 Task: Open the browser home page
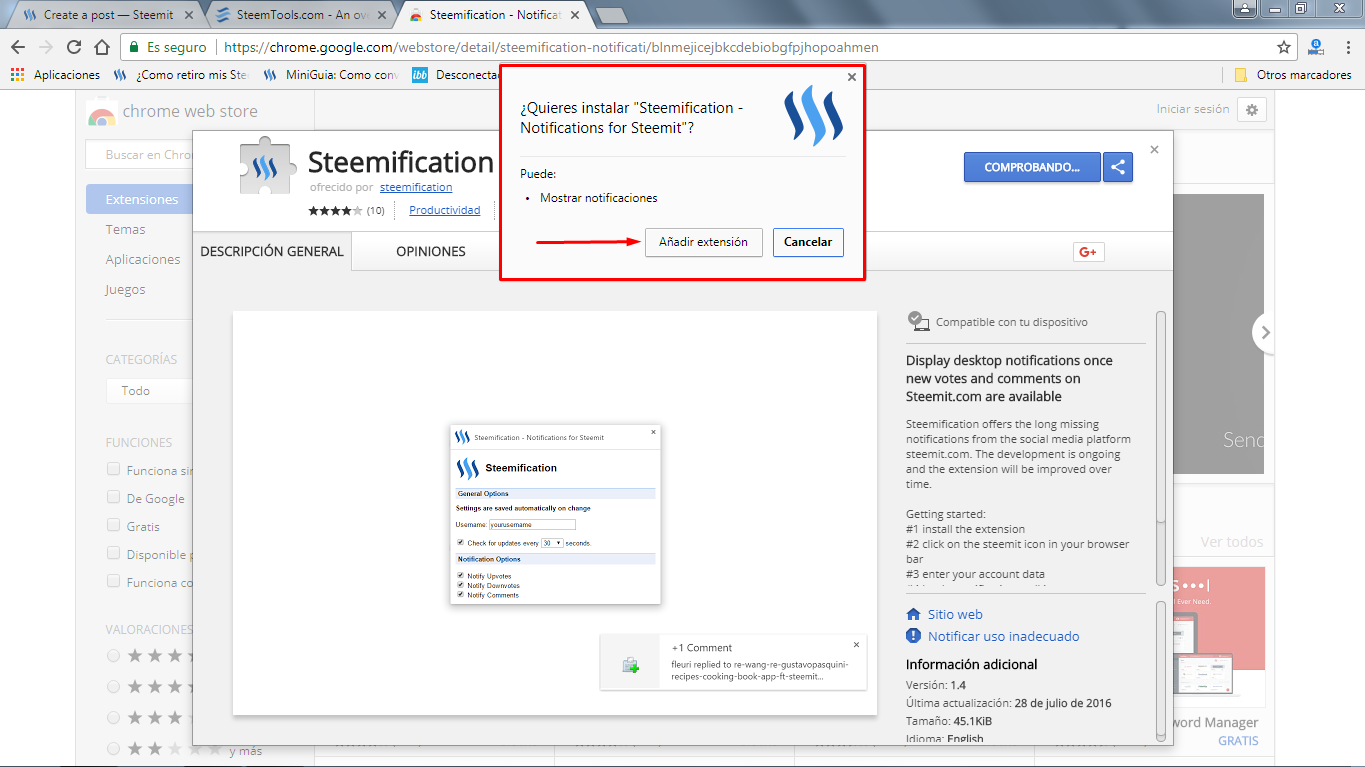(101, 47)
